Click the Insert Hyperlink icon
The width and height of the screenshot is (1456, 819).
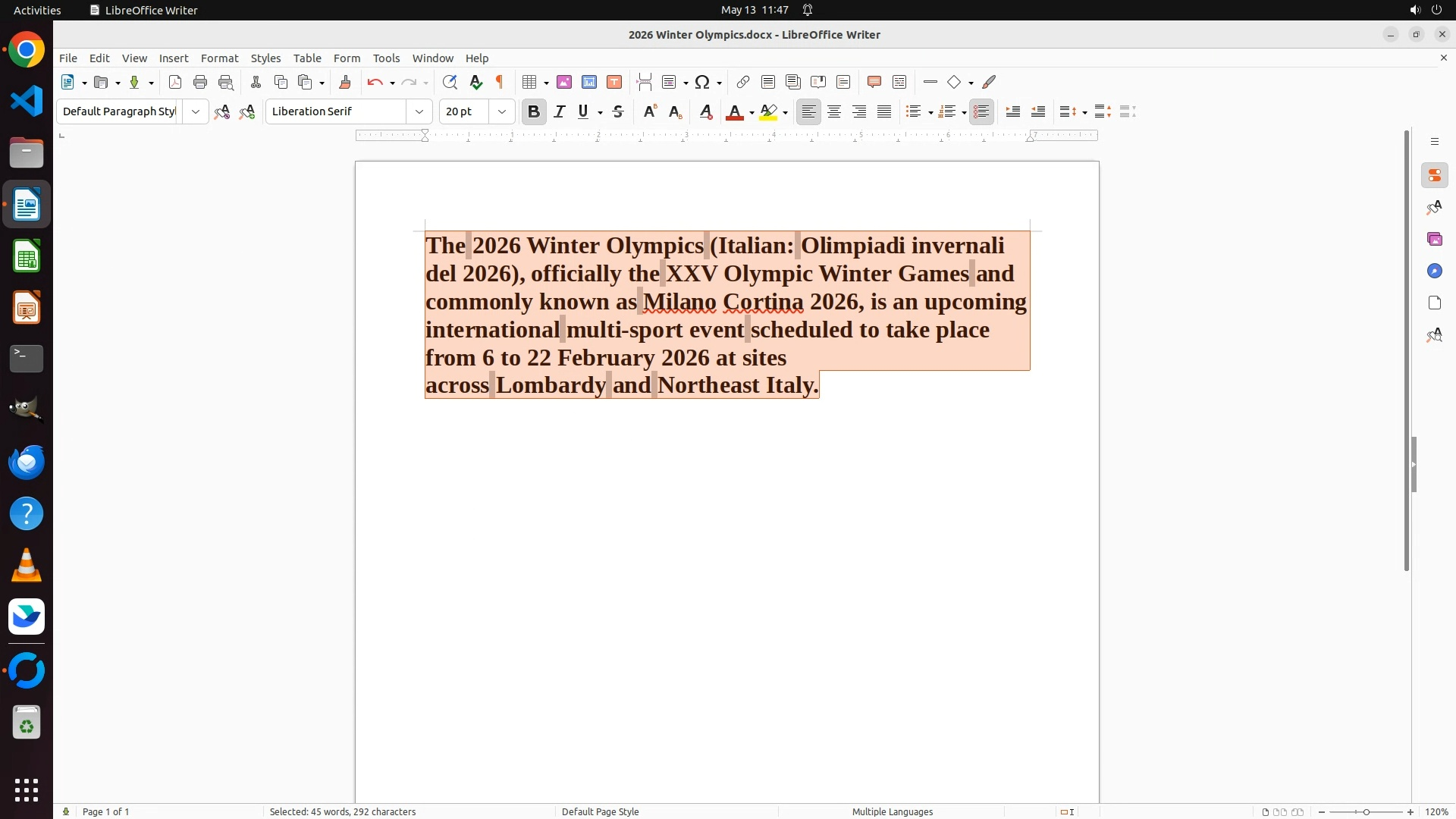coord(743,82)
